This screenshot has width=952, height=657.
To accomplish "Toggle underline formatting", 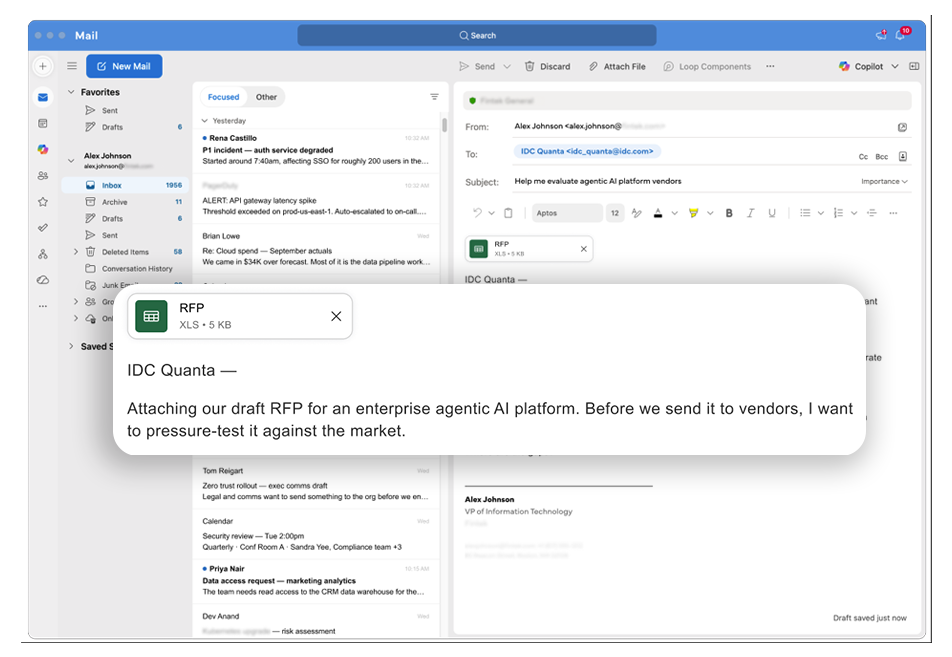I will tap(771, 213).
